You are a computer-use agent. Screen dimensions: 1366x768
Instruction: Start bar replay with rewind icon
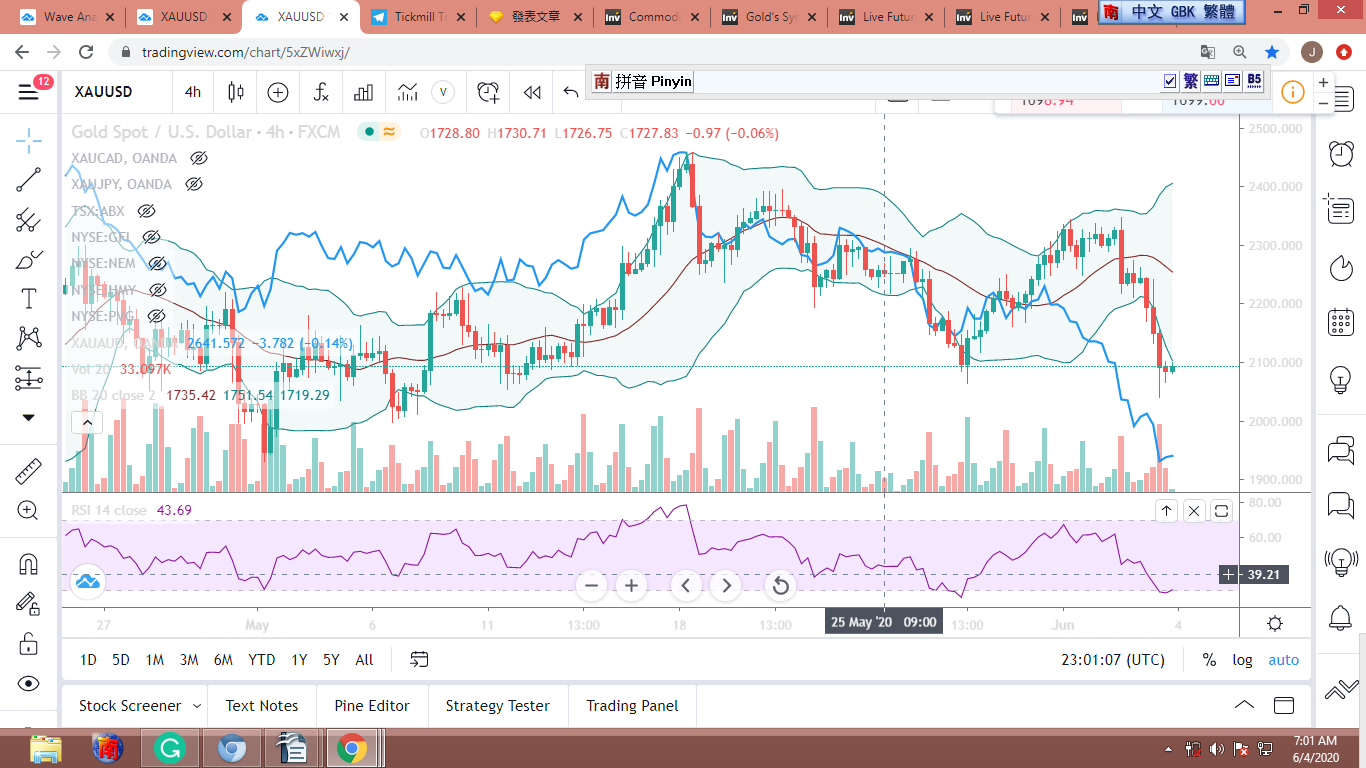click(x=532, y=92)
